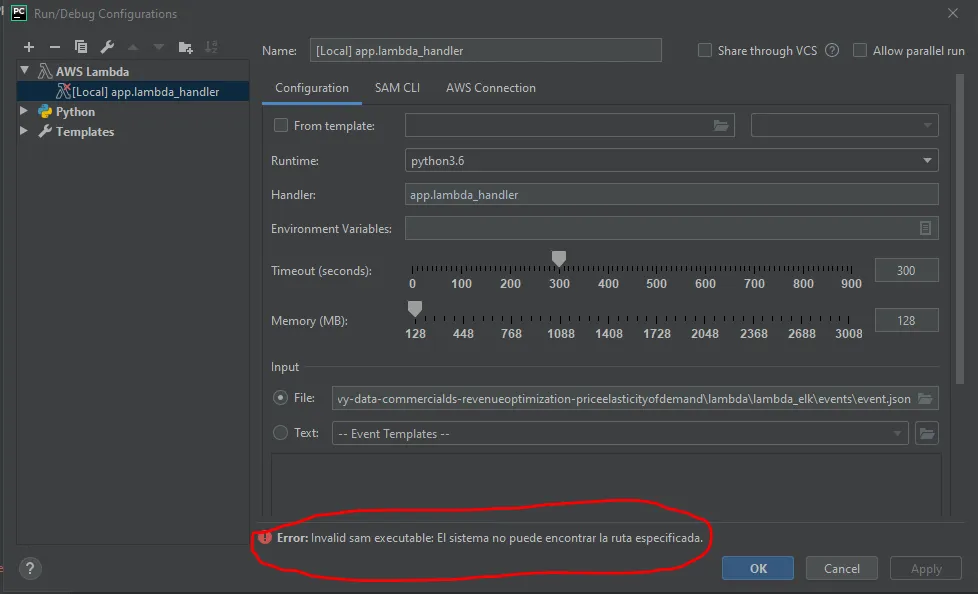The width and height of the screenshot is (978, 594).
Task: Select the Templates tree item label
Action: [85, 132]
